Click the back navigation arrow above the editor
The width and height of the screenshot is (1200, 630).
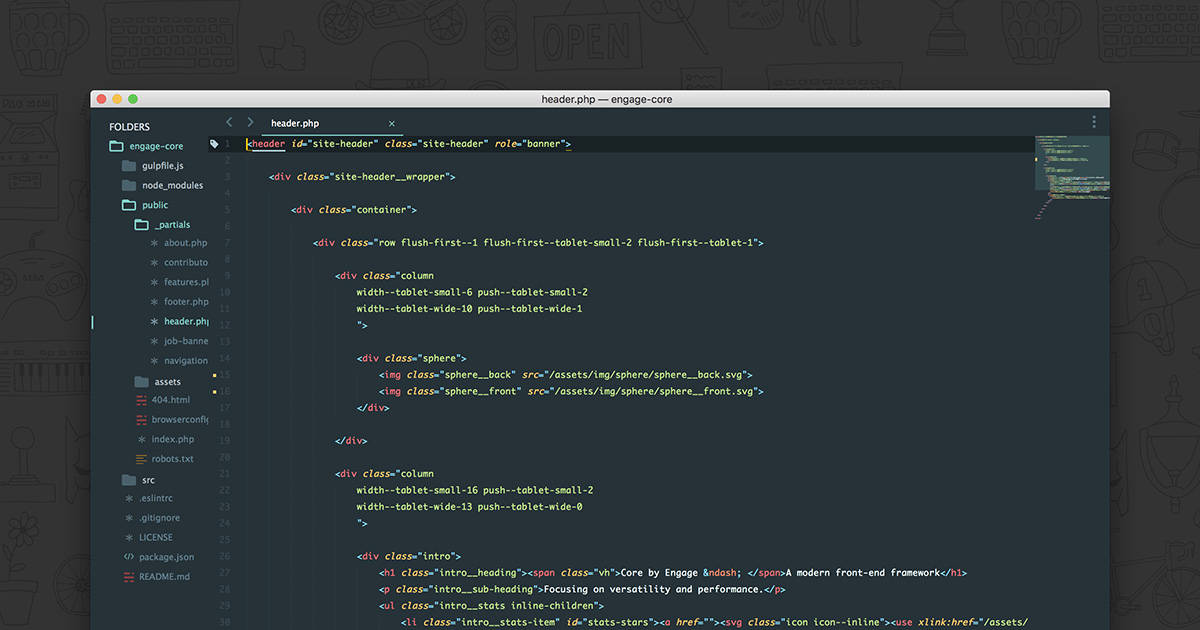(x=228, y=121)
